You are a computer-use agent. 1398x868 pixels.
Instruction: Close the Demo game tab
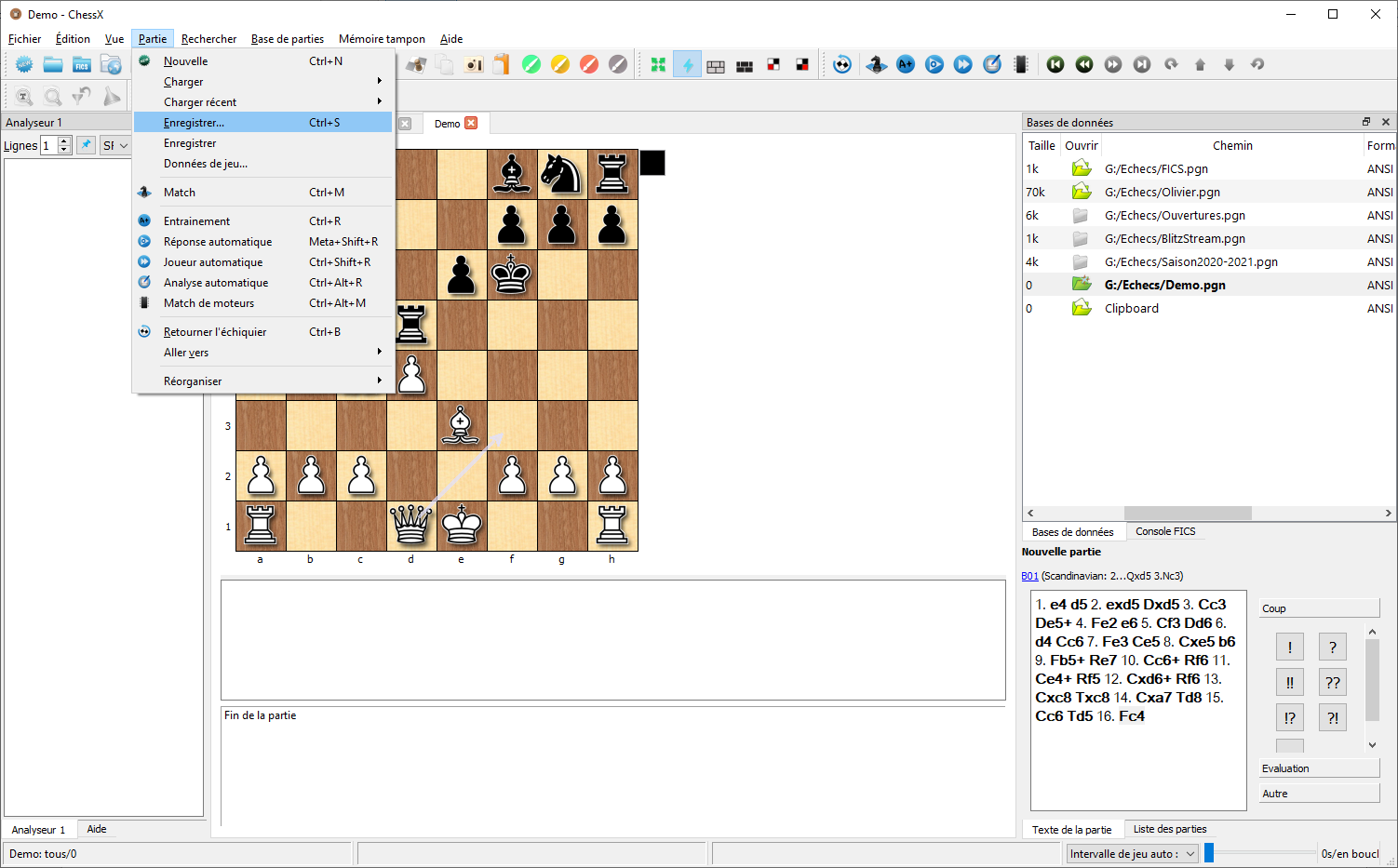pos(471,124)
